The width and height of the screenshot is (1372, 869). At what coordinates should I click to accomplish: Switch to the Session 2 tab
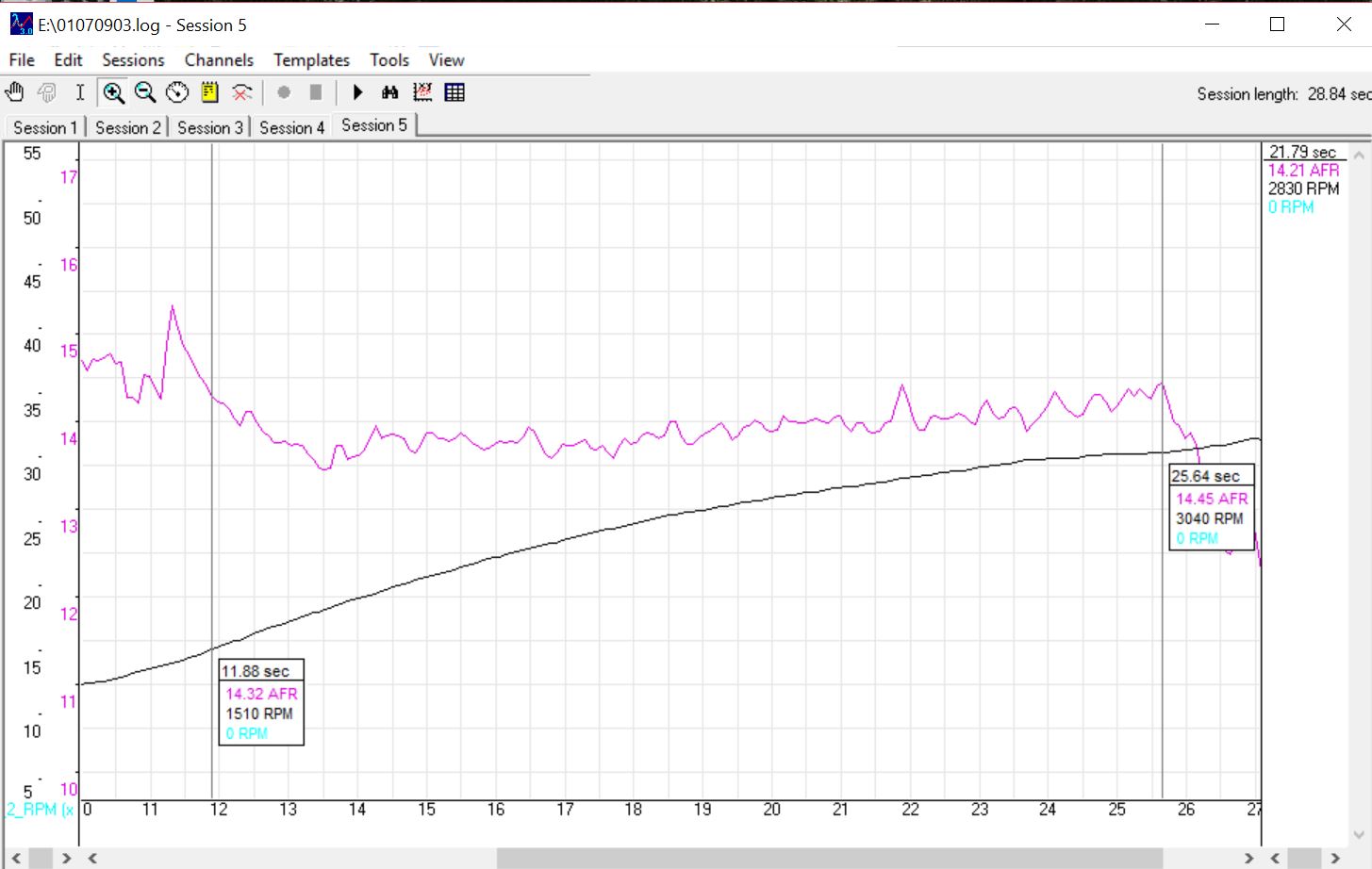pos(127,127)
